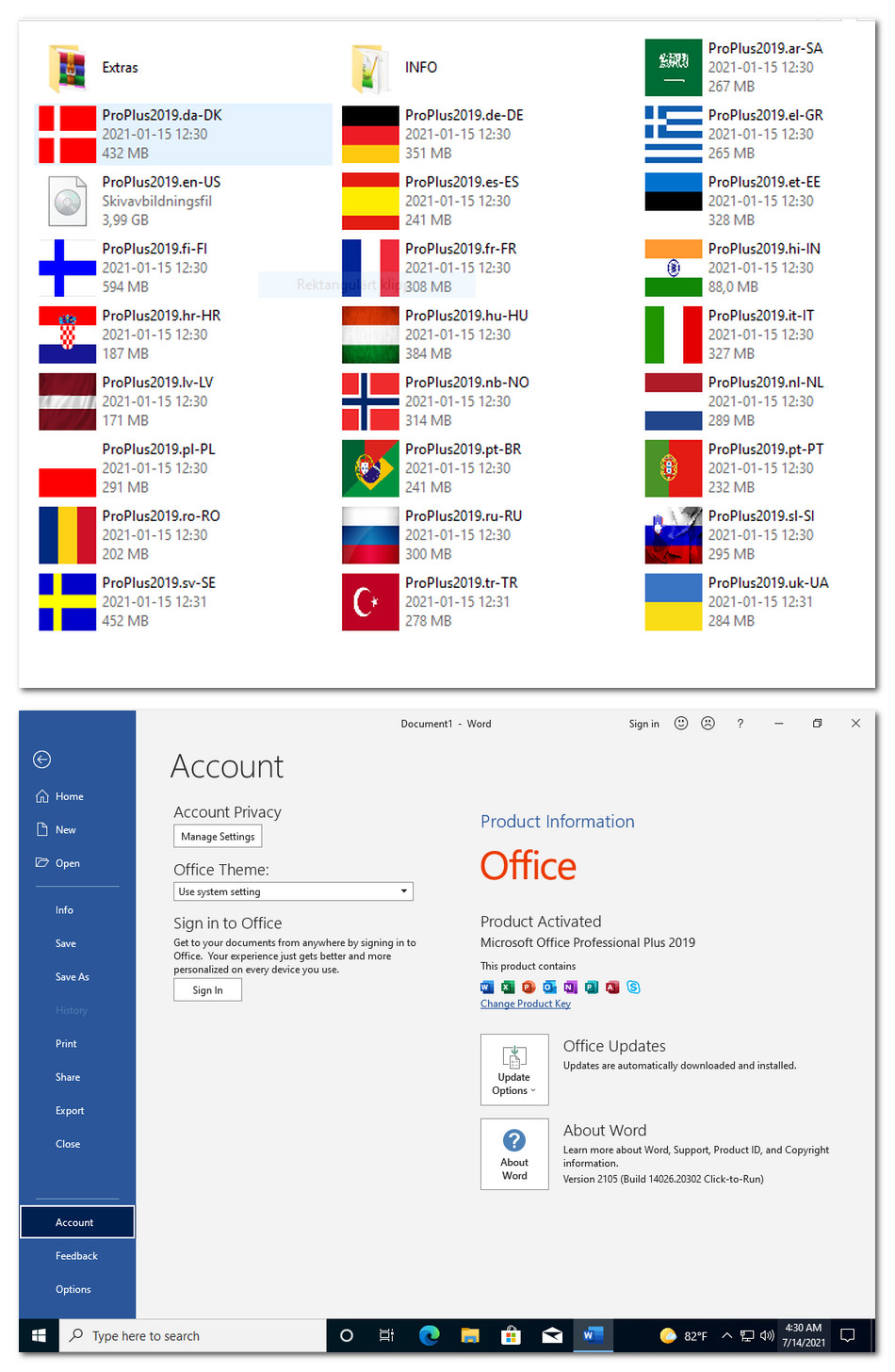Viewport: 895px width, 1372px height.
Task: Select the ProPlus2019.fr-FR file name
Action: click(461, 249)
